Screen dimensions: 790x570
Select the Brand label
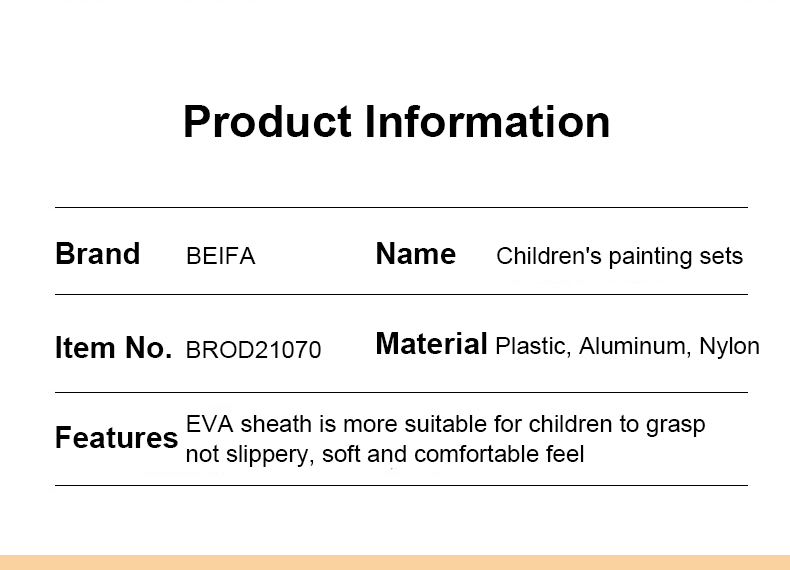pyautogui.click(x=97, y=254)
